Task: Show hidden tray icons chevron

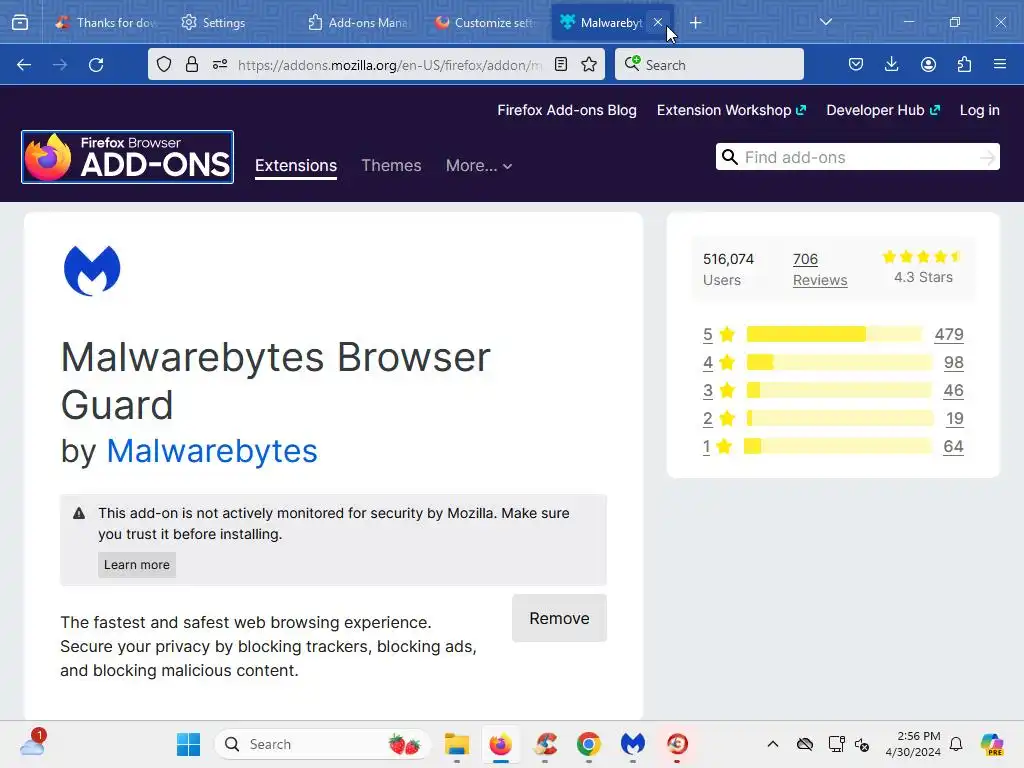Action: pos(773,744)
